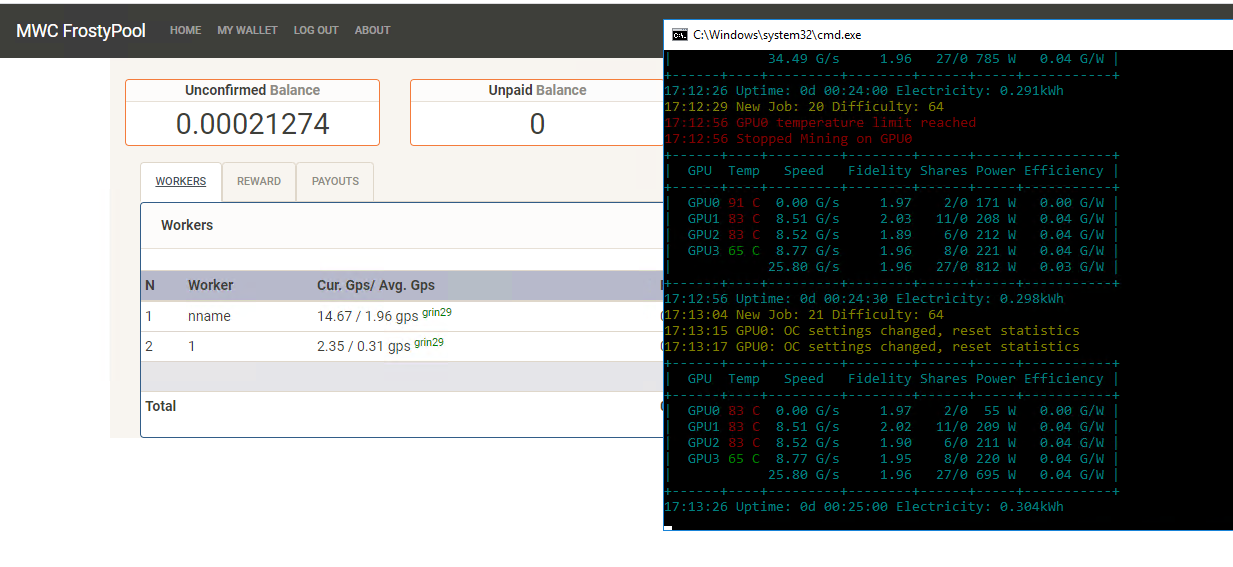This screenshot has height=567, width=1233.
Task: Click the GPU2 row showing 211 W
Action: click(892, 443)
